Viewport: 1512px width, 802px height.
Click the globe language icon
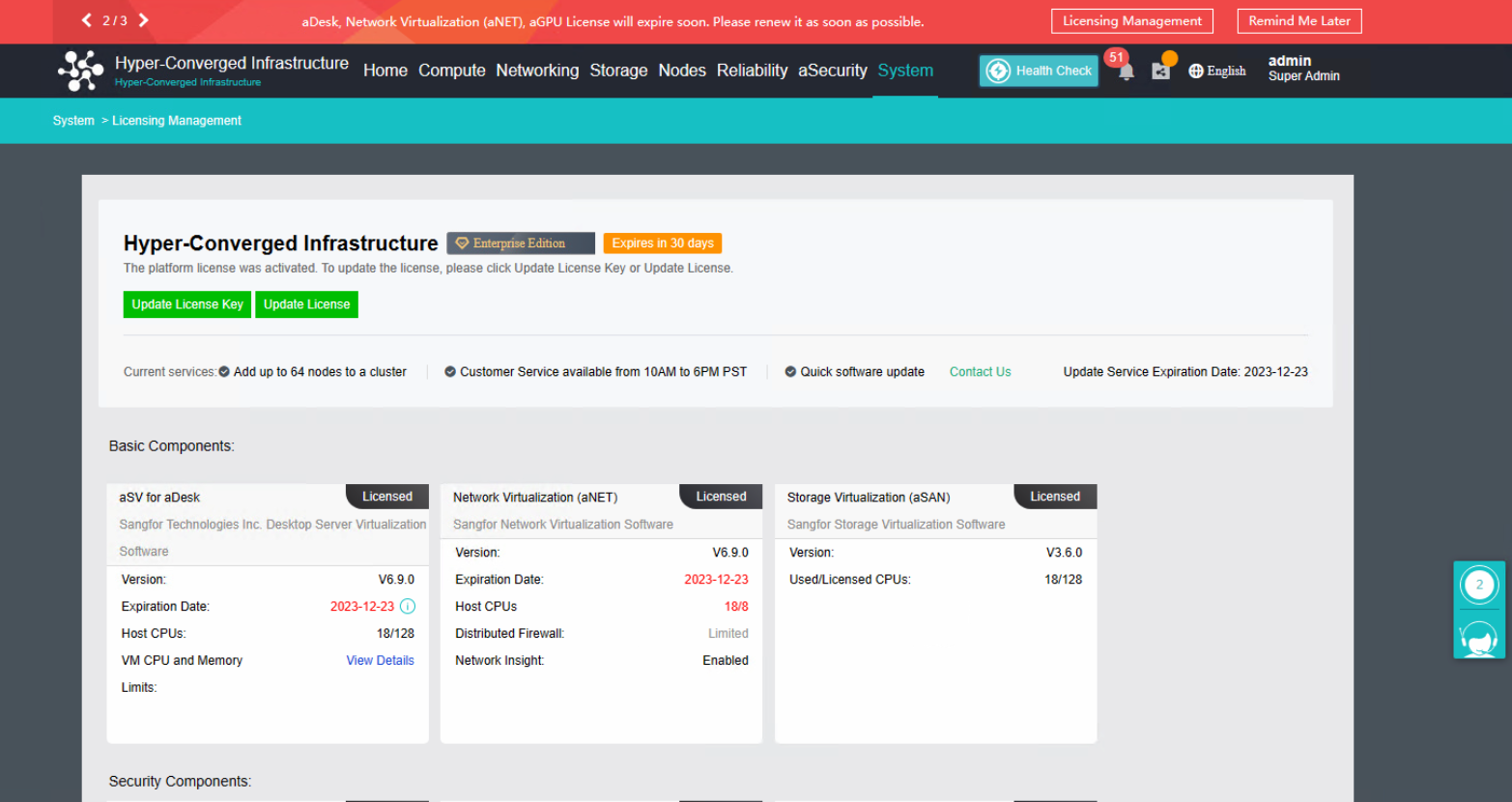[1196, 71]
